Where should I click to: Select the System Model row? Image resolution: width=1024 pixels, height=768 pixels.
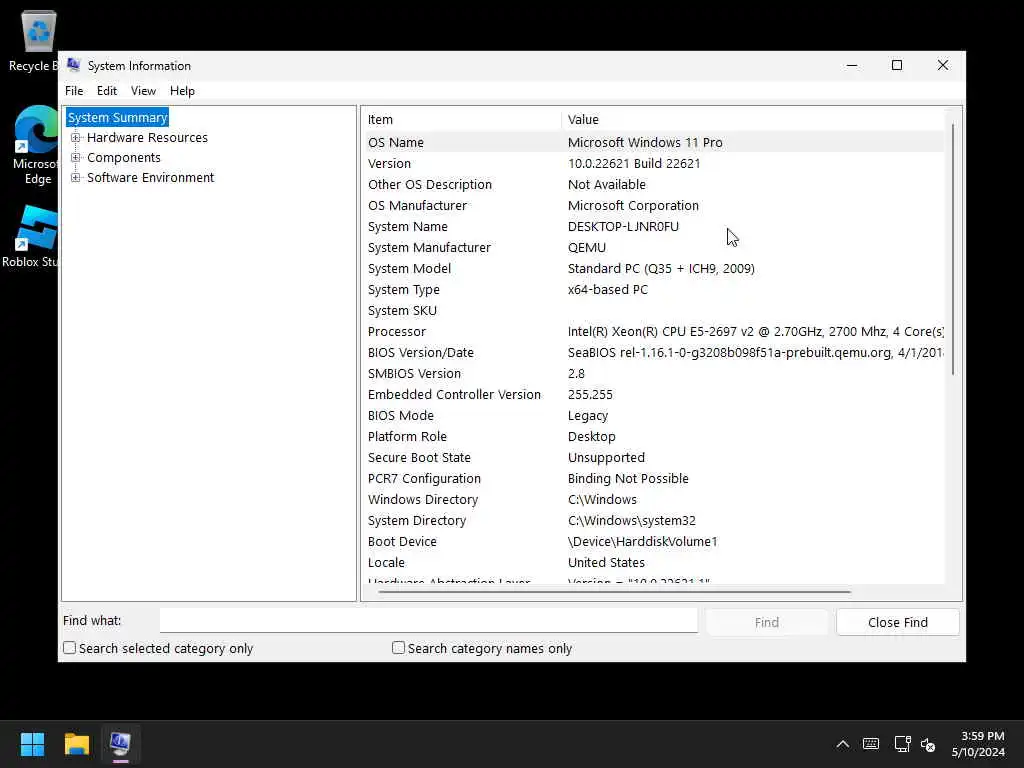click(x=653, y=268)
